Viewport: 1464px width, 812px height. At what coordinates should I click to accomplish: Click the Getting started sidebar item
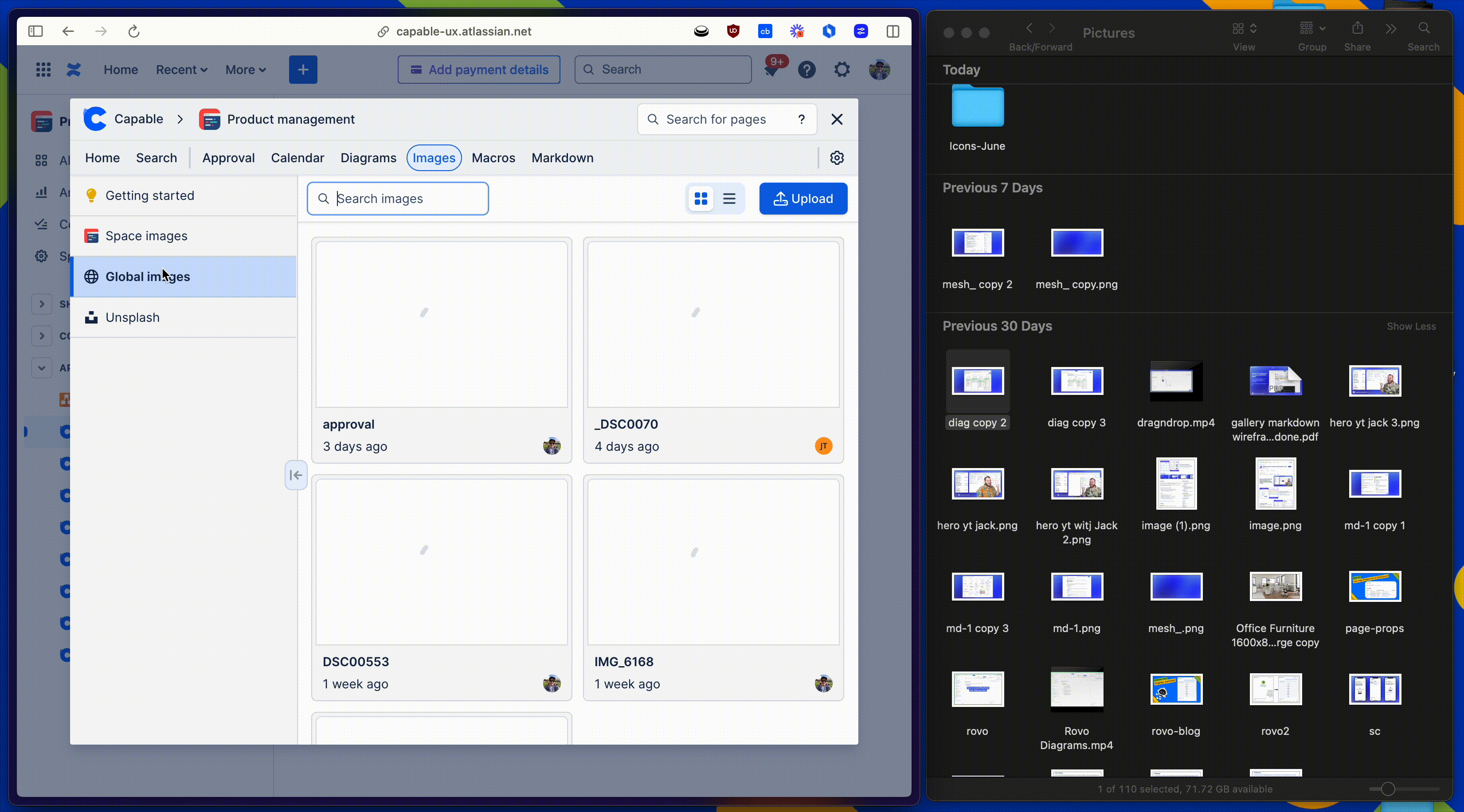(x=150, y=195)
